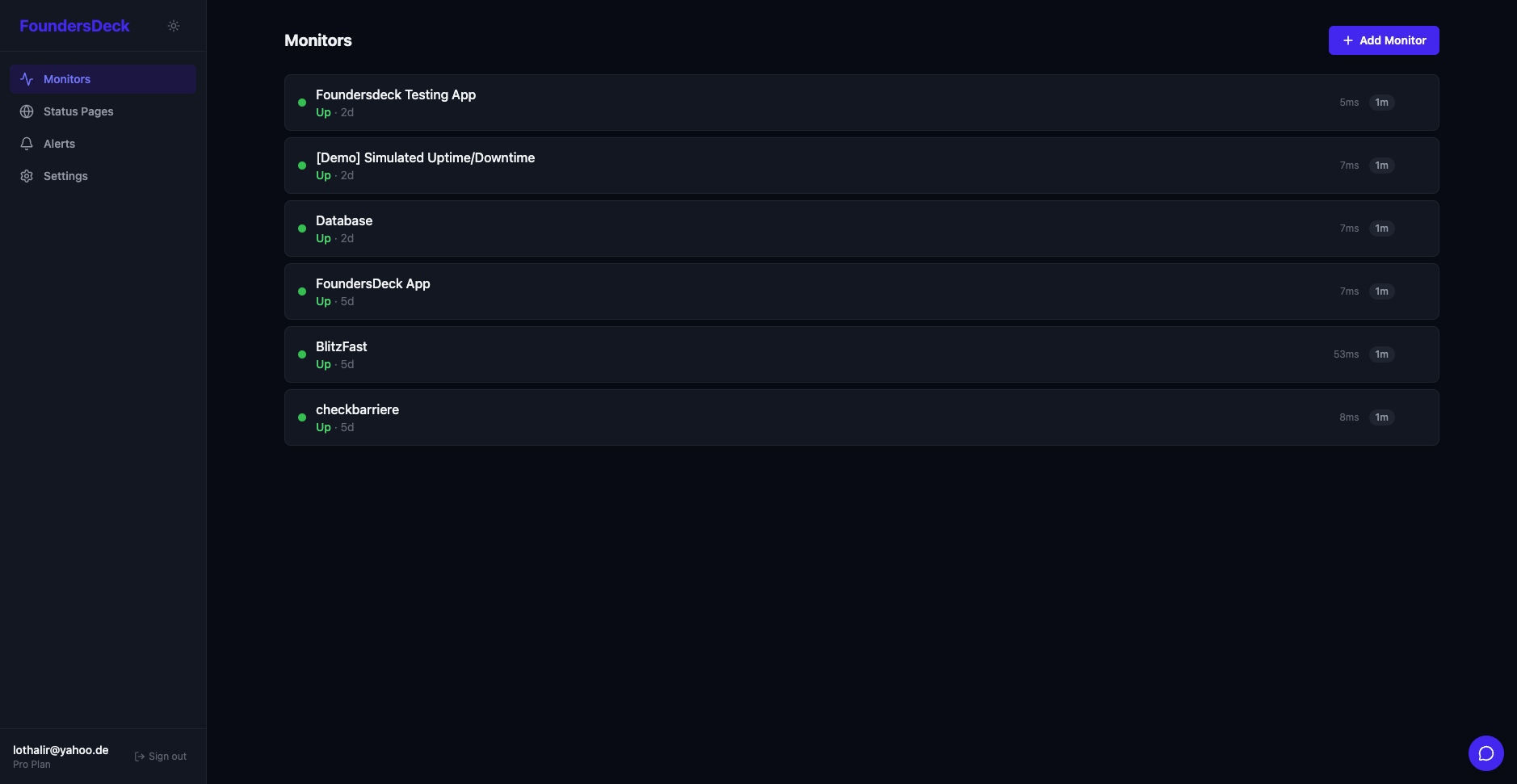Open the 1m interval badge on FoundersDeck App
This screenshot has width=1517, height=784.
coord(1381,291)
